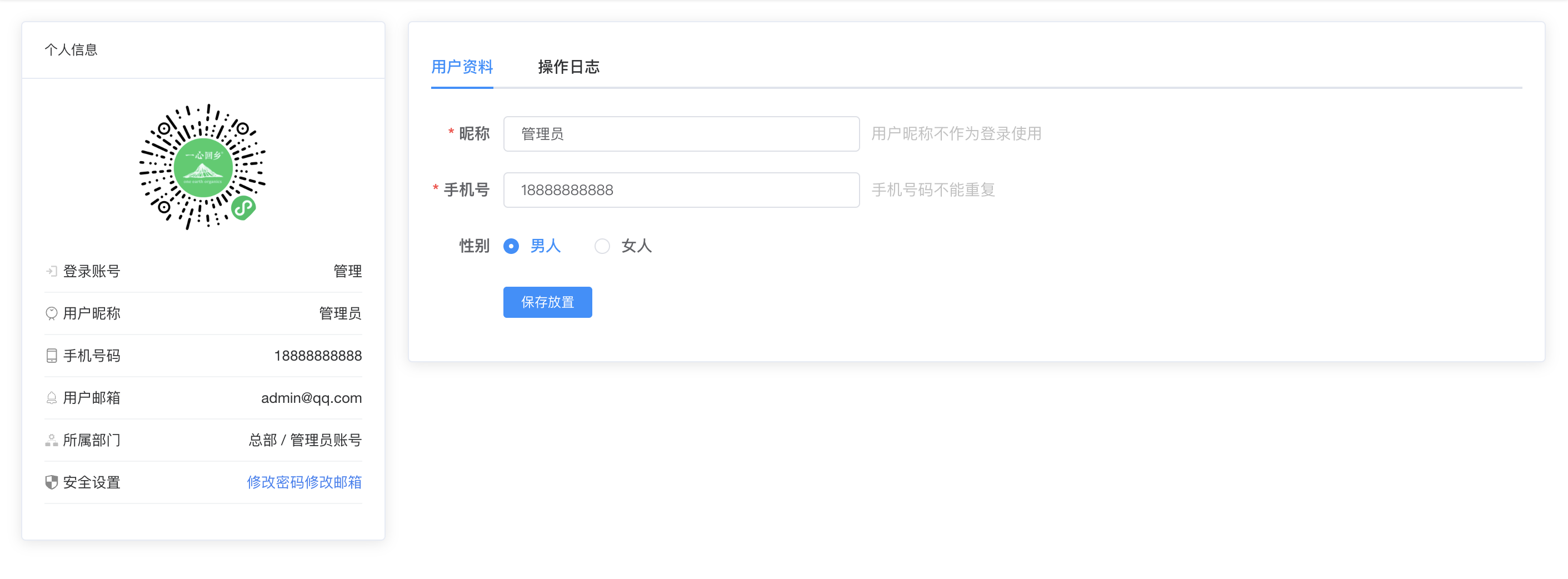Viewport: 1568px width, 579px height.
Task: Click the 保存放置 button
Action: click(x=547, y=302)
